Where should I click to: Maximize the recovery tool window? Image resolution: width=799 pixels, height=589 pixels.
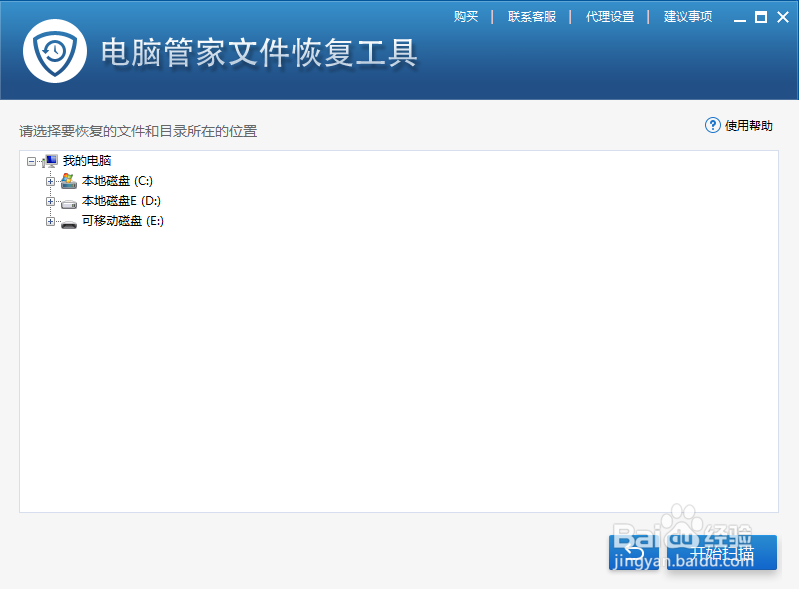[761, 17]
